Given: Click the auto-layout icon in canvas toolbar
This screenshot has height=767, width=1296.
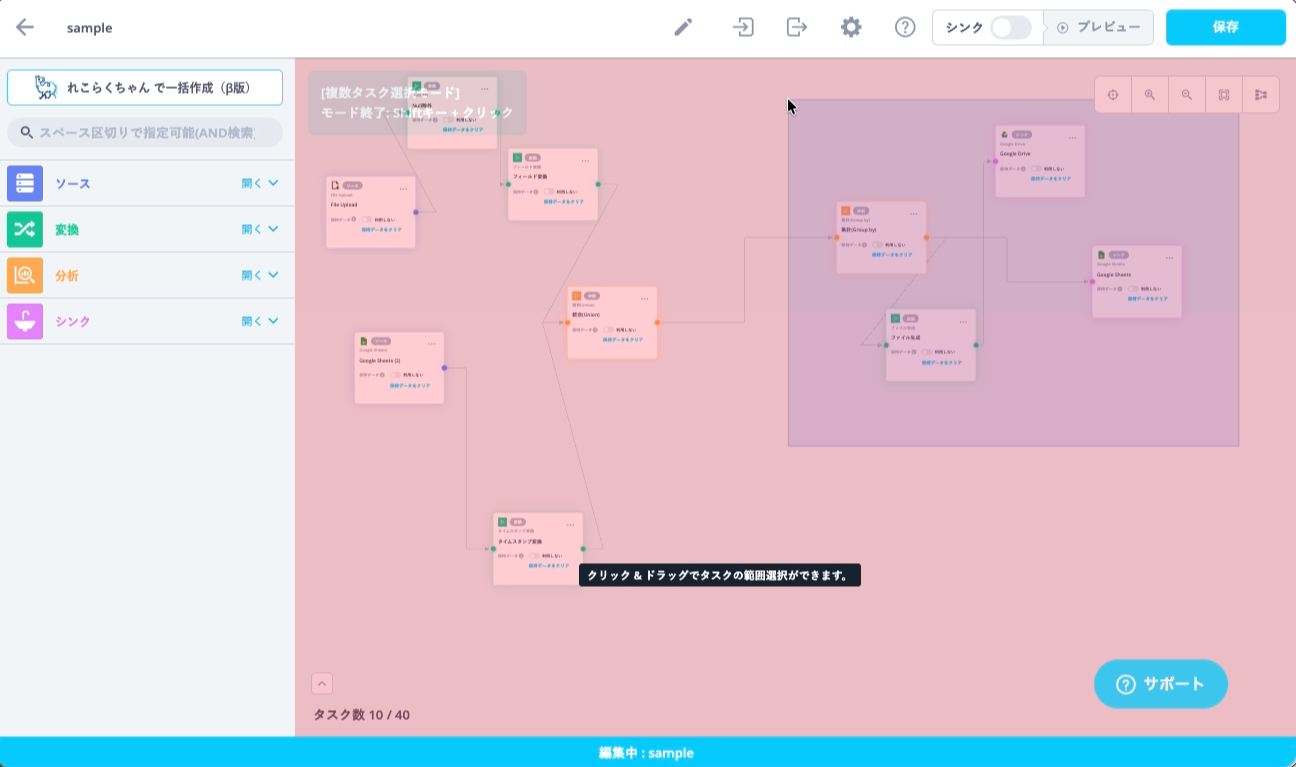Looking at the screenshot, I should pos(1261,95).
